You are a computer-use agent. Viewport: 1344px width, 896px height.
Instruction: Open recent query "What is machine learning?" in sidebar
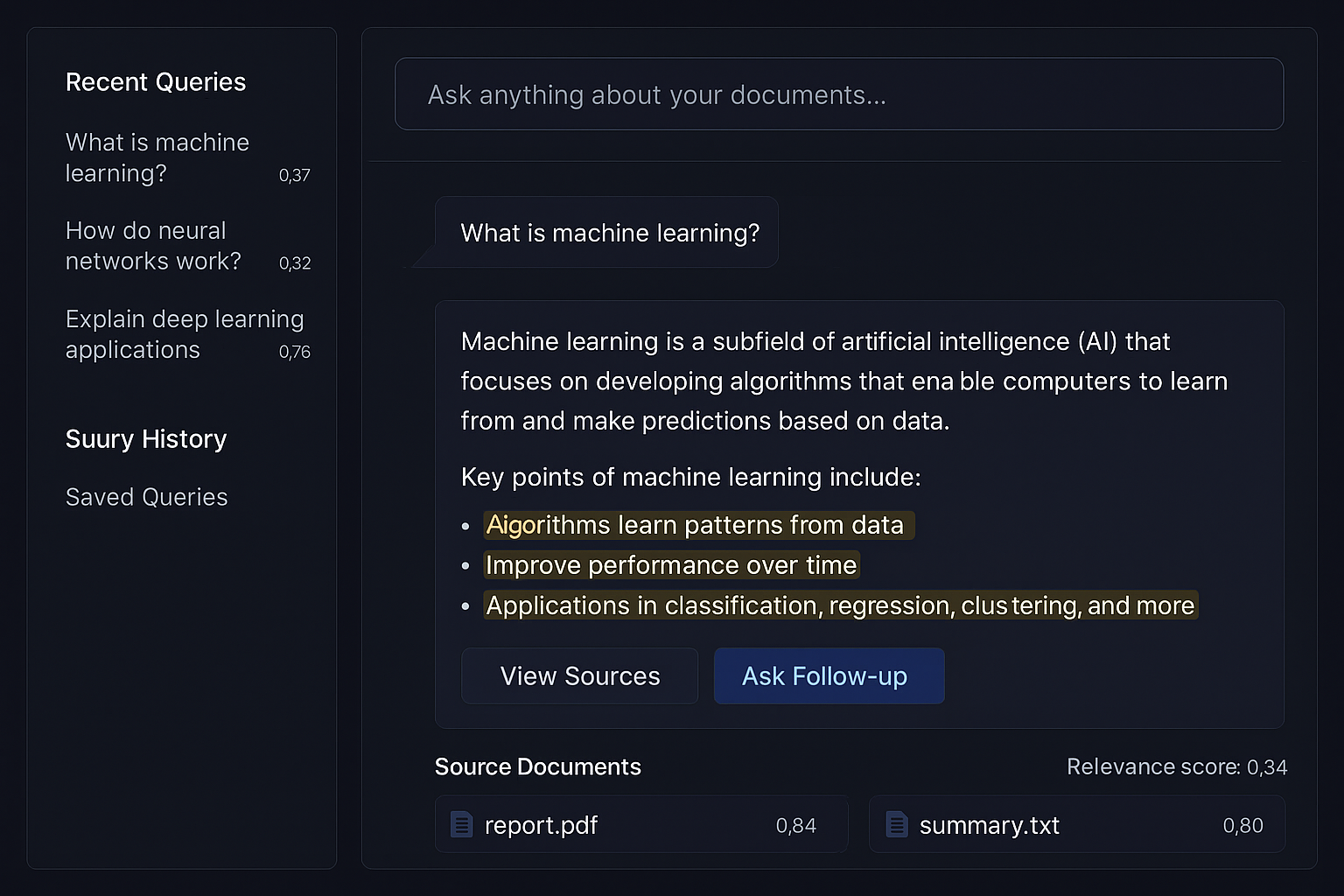157,157
